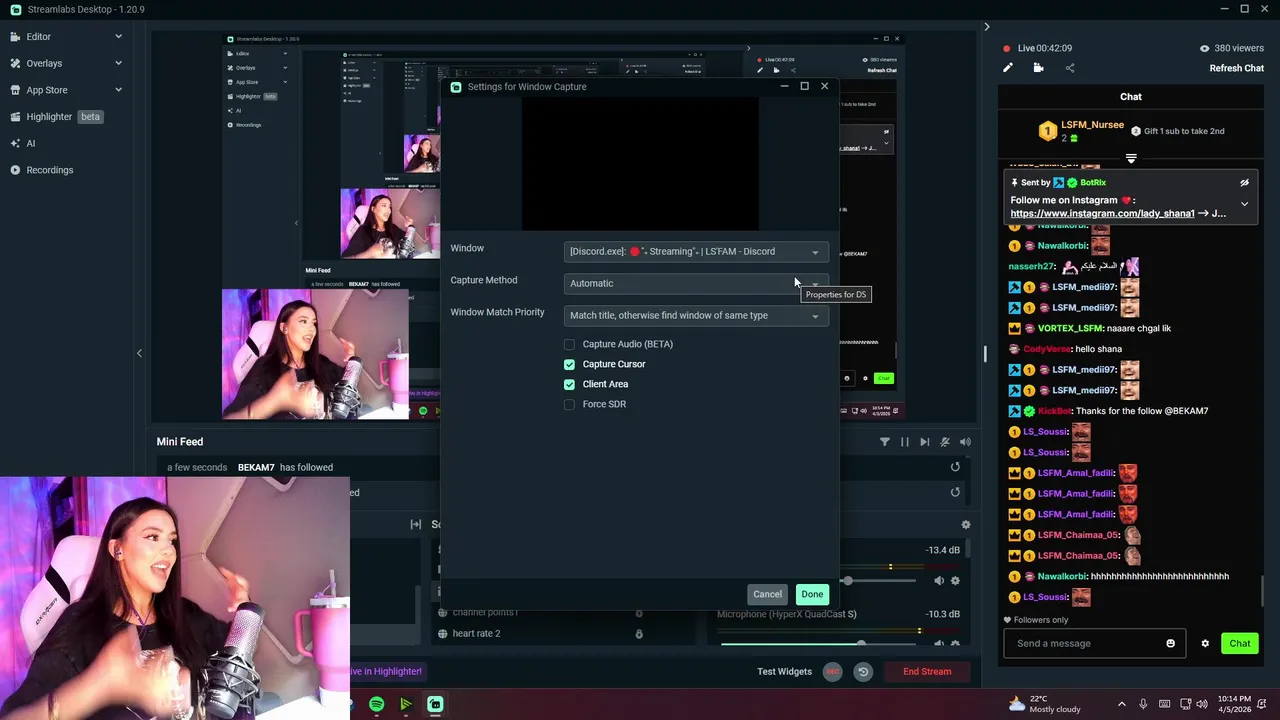Replay the second Mini Feed event

click(955, 492)
